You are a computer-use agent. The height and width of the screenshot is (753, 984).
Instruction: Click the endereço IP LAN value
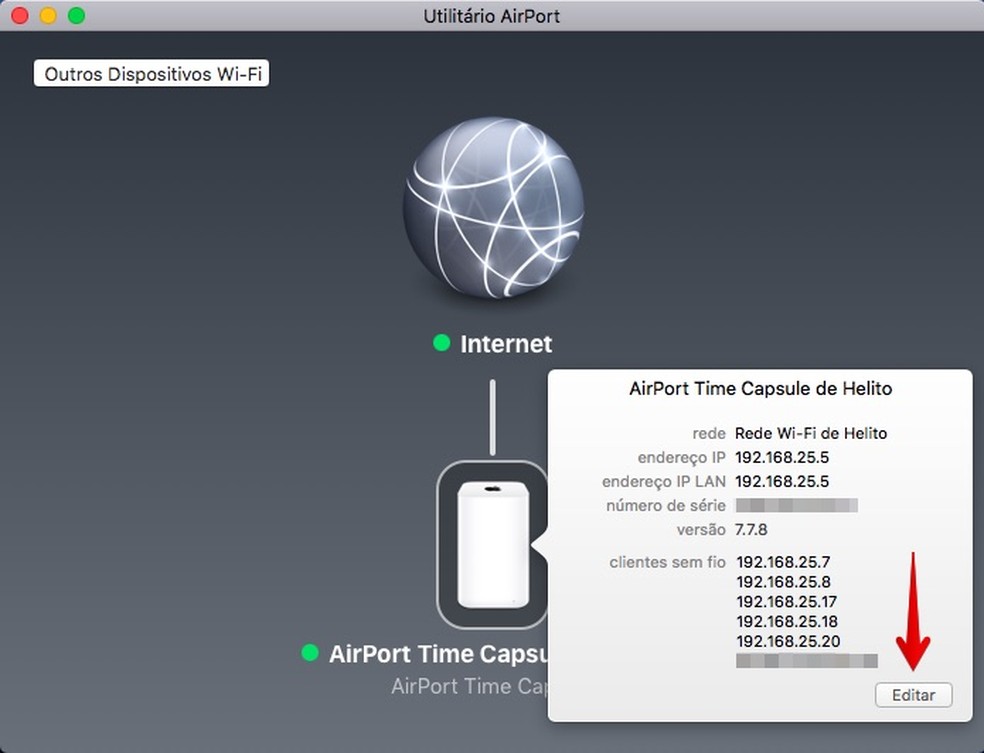point(782,481)
